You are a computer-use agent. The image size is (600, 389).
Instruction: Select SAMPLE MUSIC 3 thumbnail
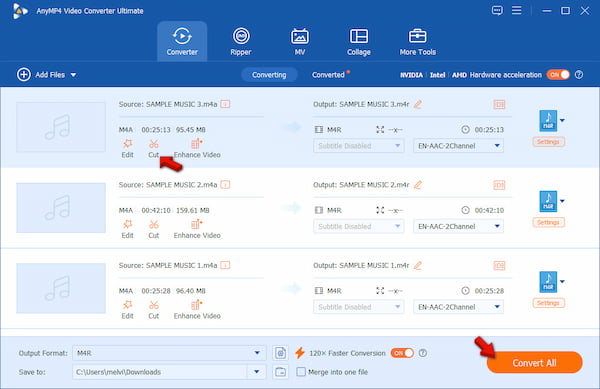click(x=61, y=127)
